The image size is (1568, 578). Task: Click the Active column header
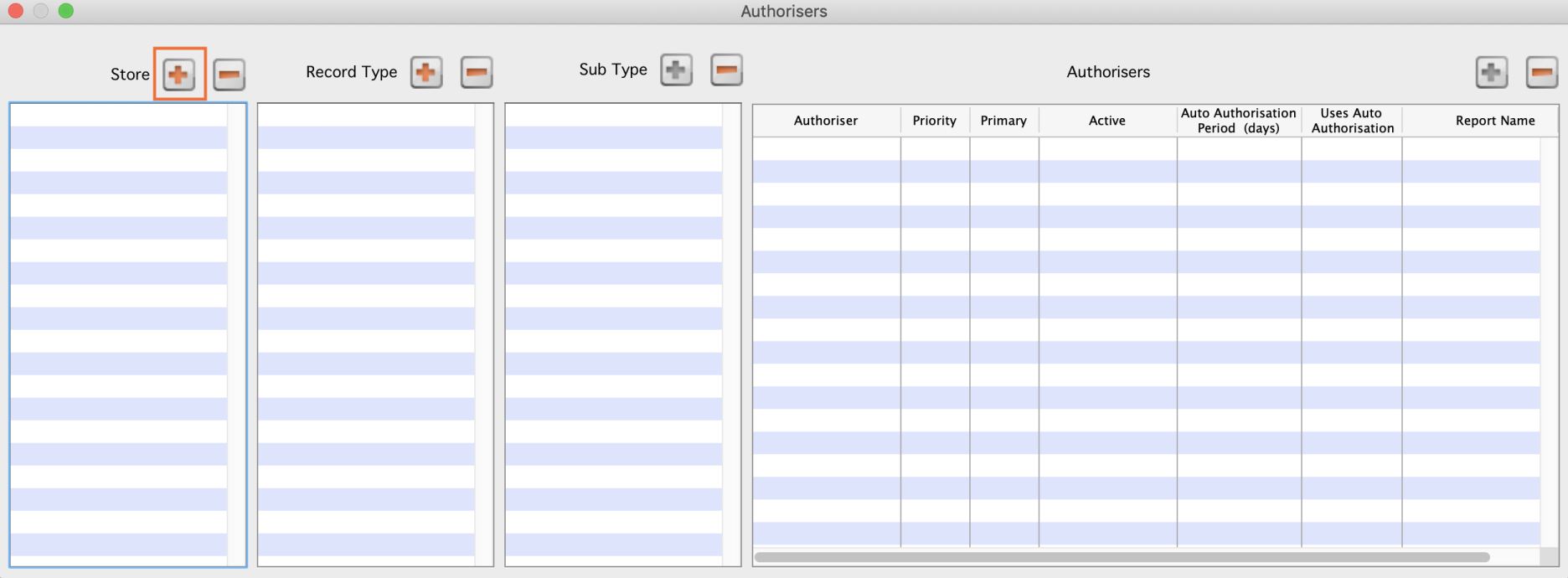1106,121
